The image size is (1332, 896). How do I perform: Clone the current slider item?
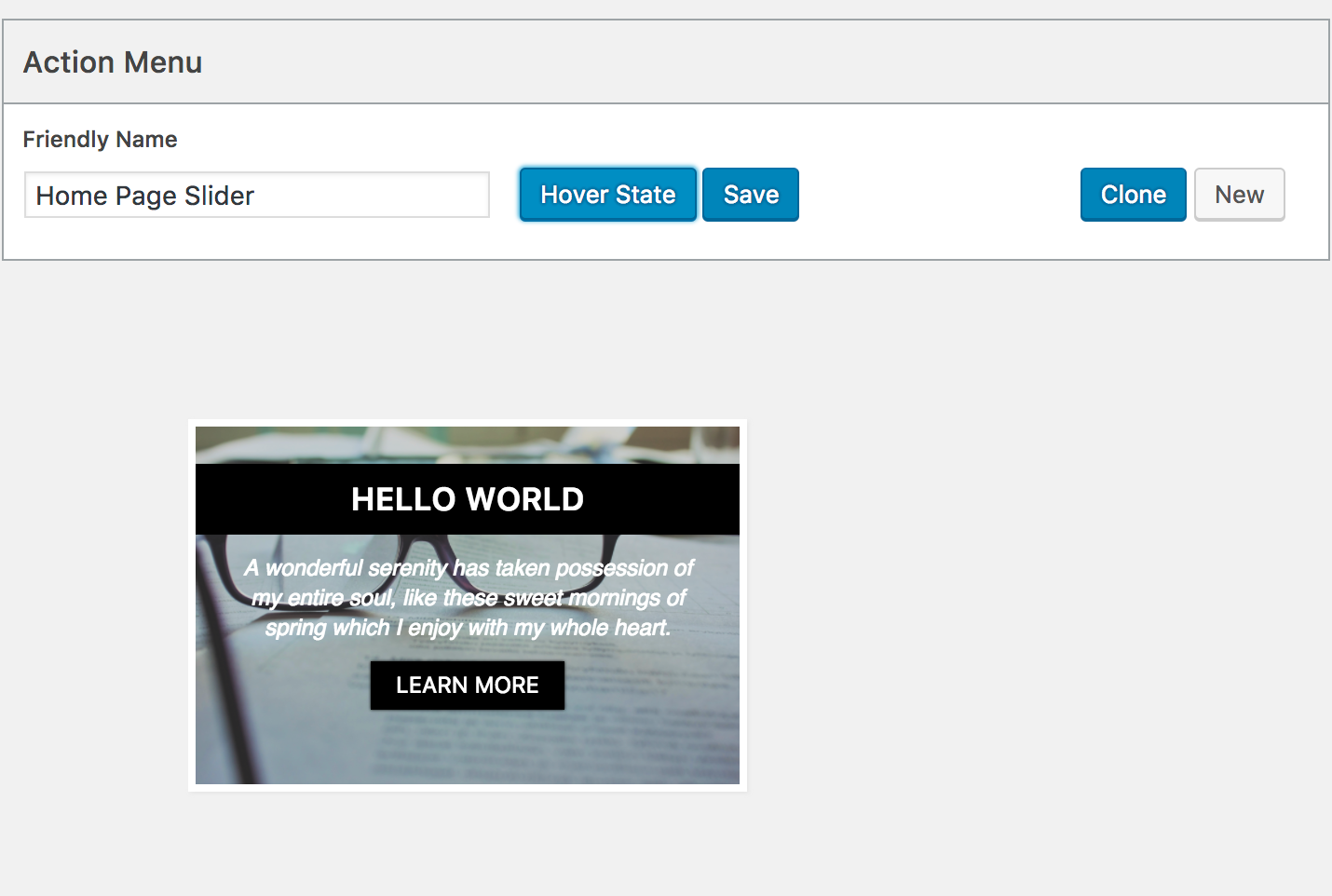(1133, 195)
